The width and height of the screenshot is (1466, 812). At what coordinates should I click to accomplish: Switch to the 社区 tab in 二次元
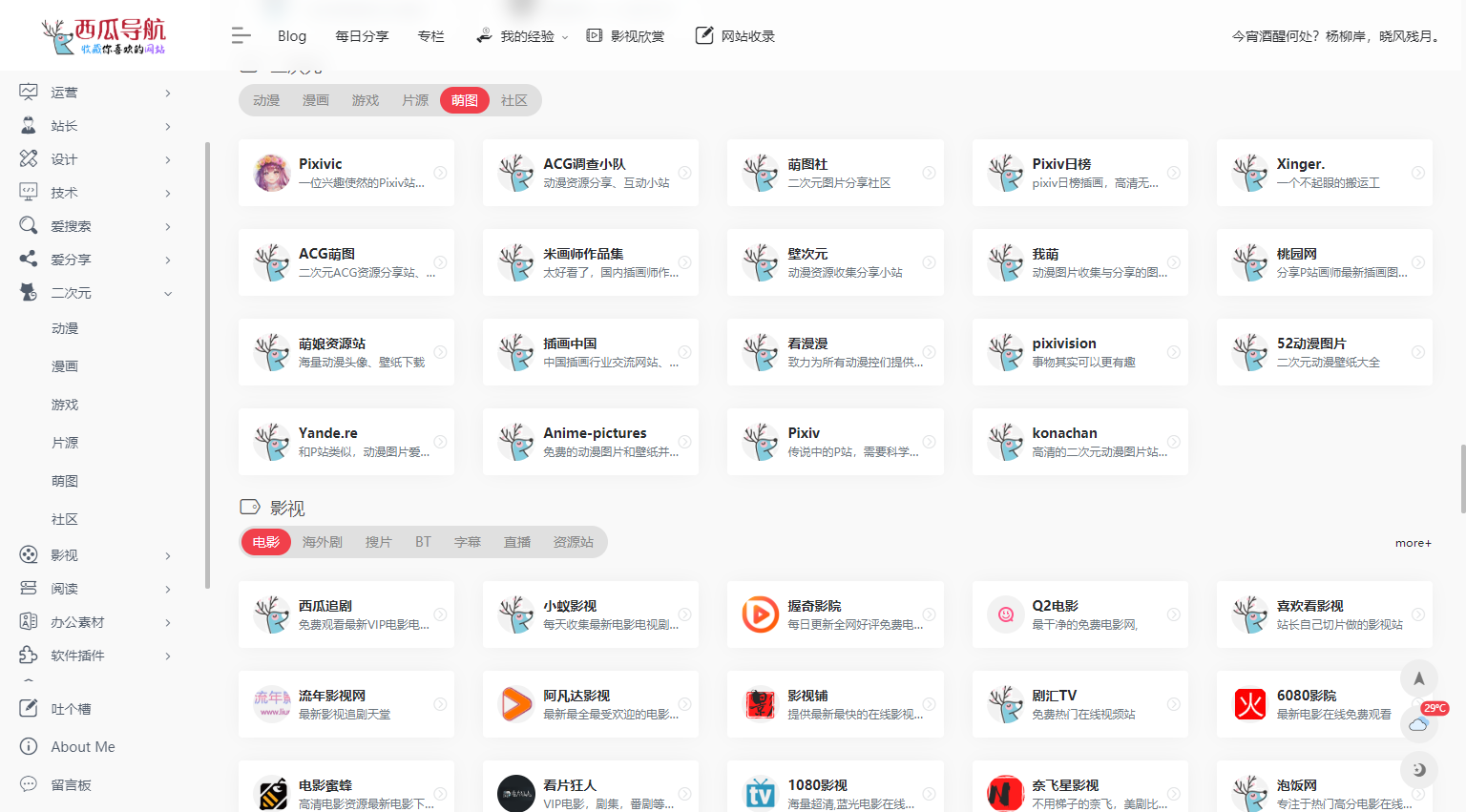click(x=514, y=100)
